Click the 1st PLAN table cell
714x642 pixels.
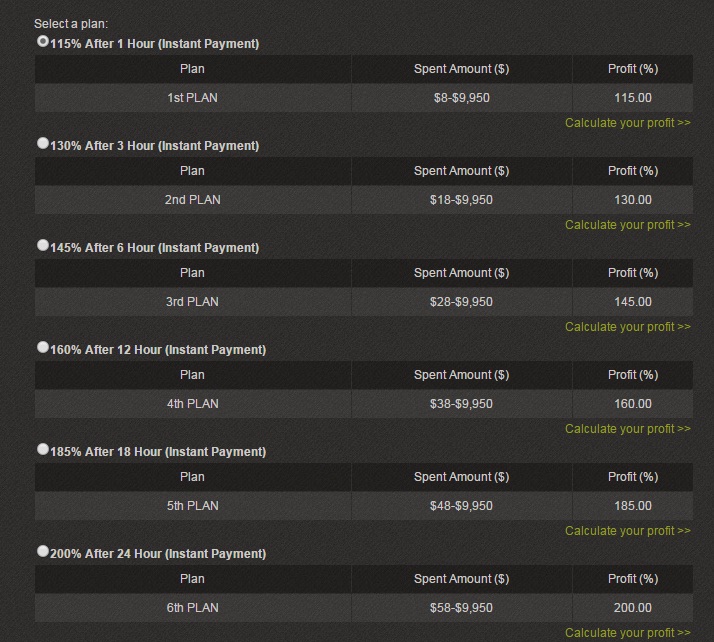pos(193,98)
